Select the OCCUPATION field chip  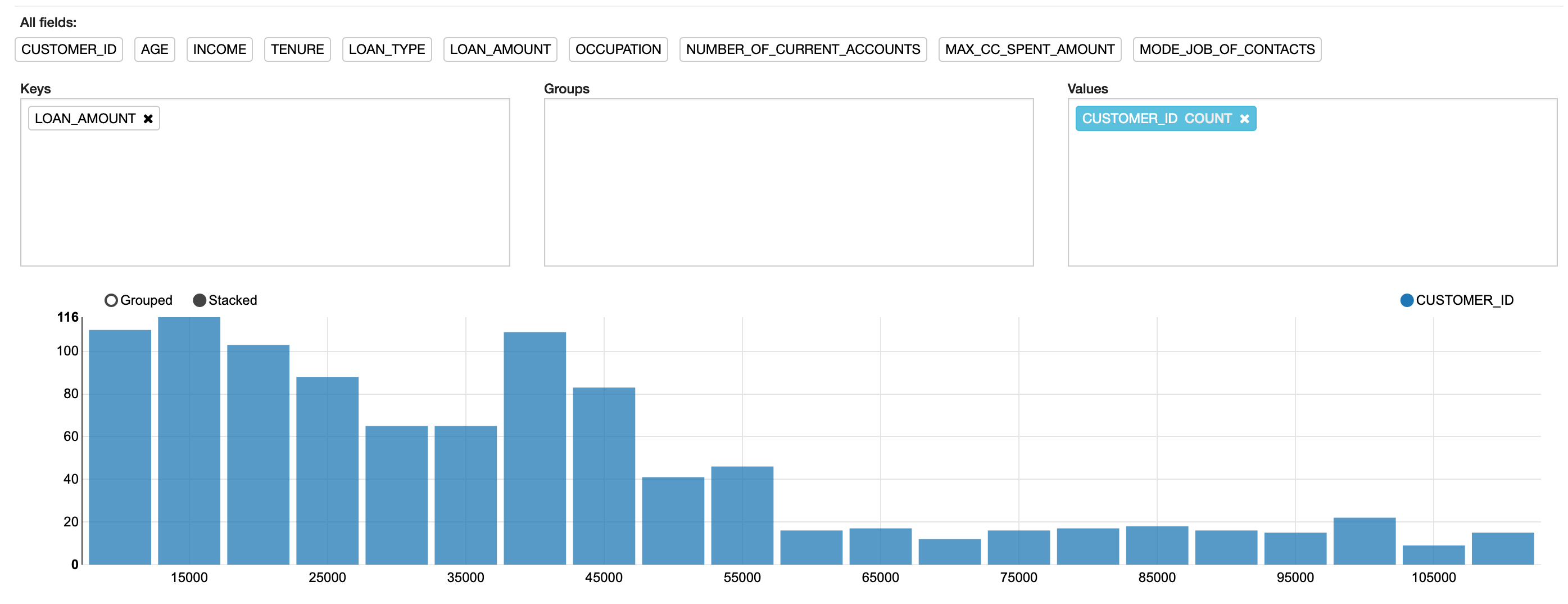618,49
